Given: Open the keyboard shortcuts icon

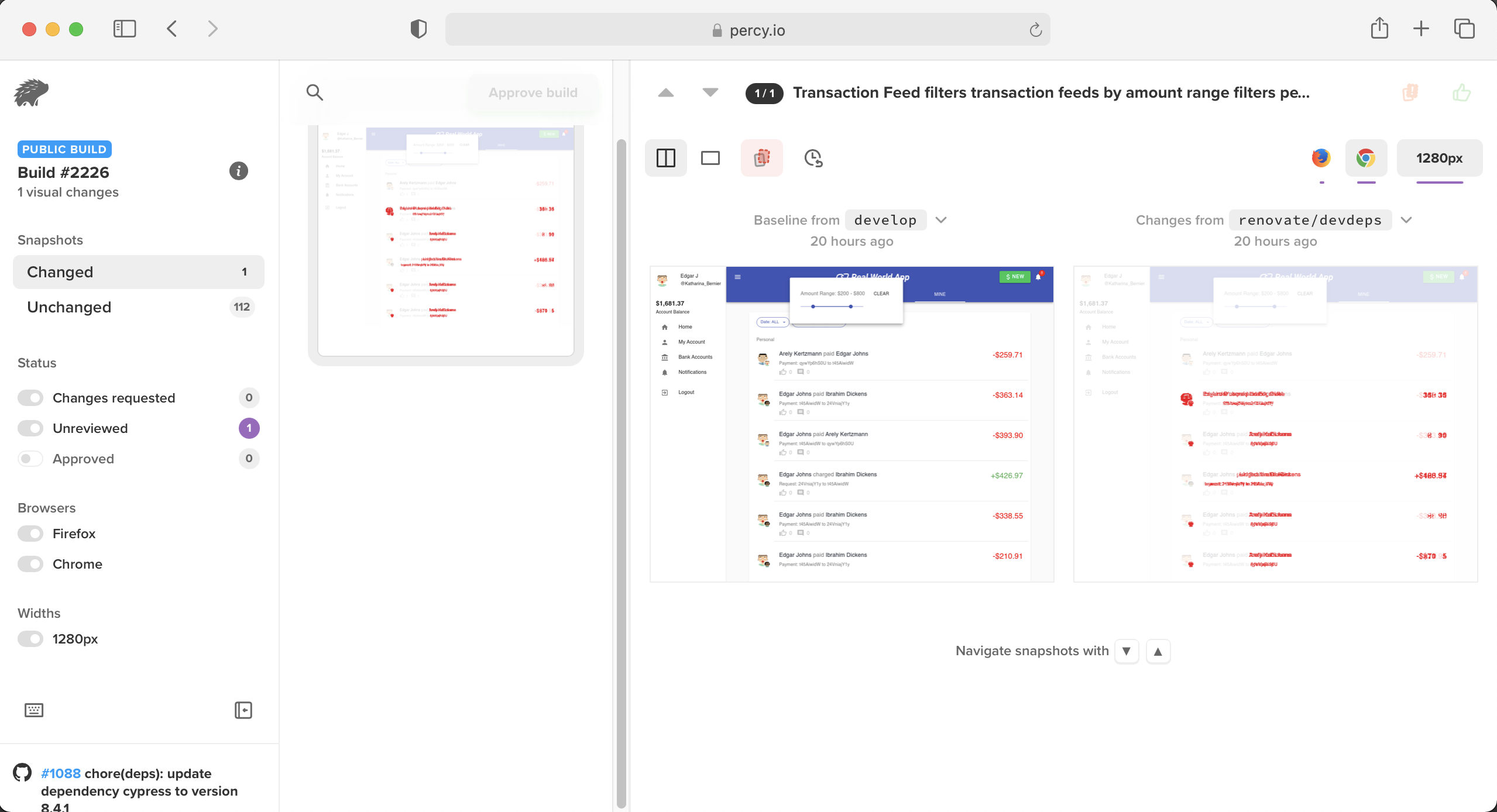Looking at the screenshot, I should pos(34,710).
